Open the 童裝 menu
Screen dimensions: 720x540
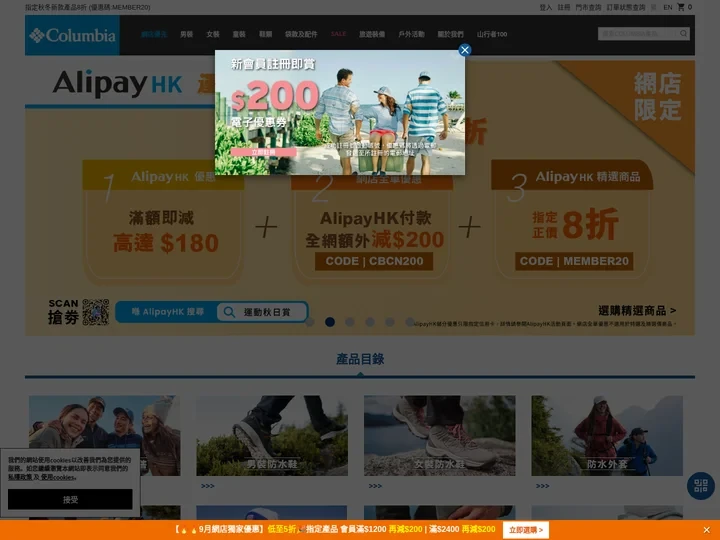pyautogui.click(x=239, y=34)
